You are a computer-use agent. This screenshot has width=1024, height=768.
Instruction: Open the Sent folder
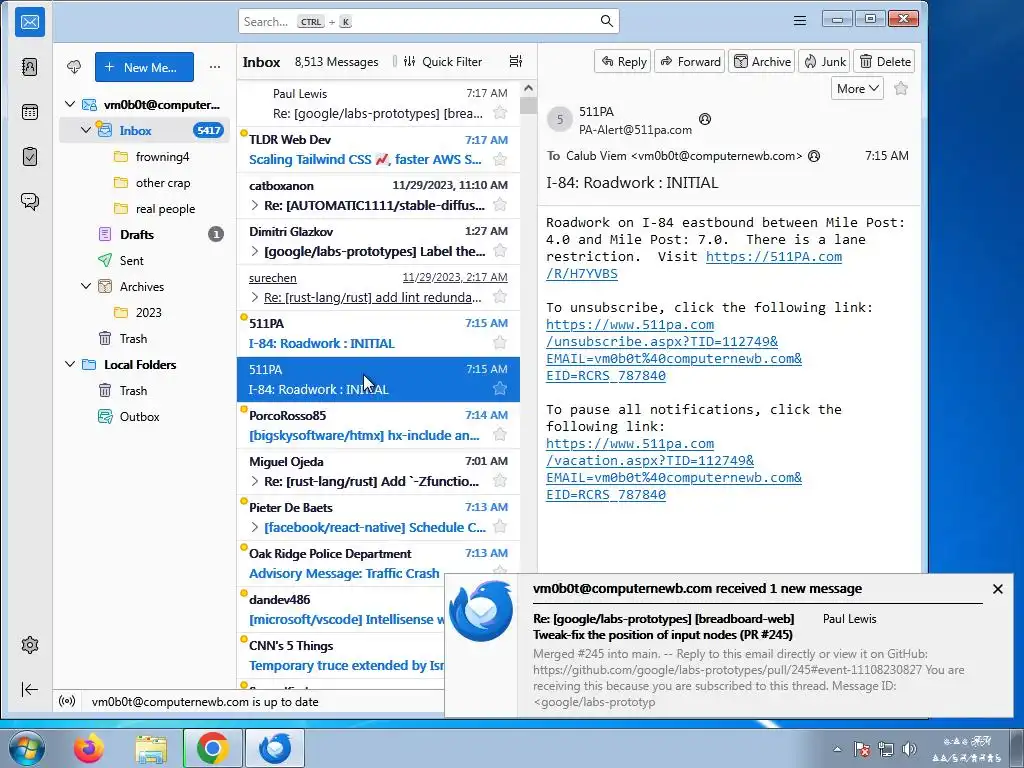(x=144, y=261)
